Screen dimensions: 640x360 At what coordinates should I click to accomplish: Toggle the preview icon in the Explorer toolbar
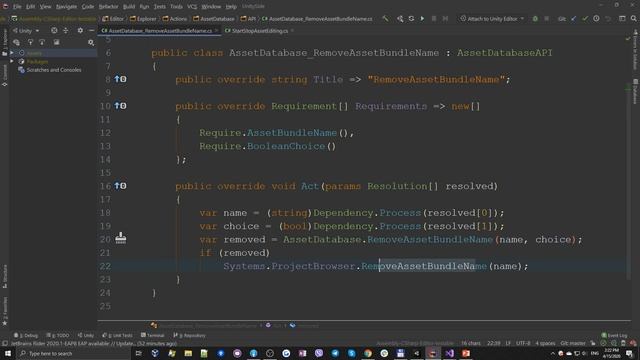pos(56,42)
